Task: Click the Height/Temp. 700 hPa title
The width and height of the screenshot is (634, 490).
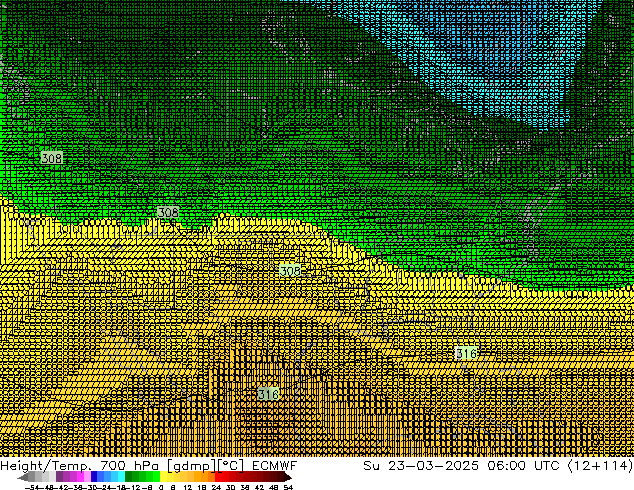Action: tap(79, 466)
